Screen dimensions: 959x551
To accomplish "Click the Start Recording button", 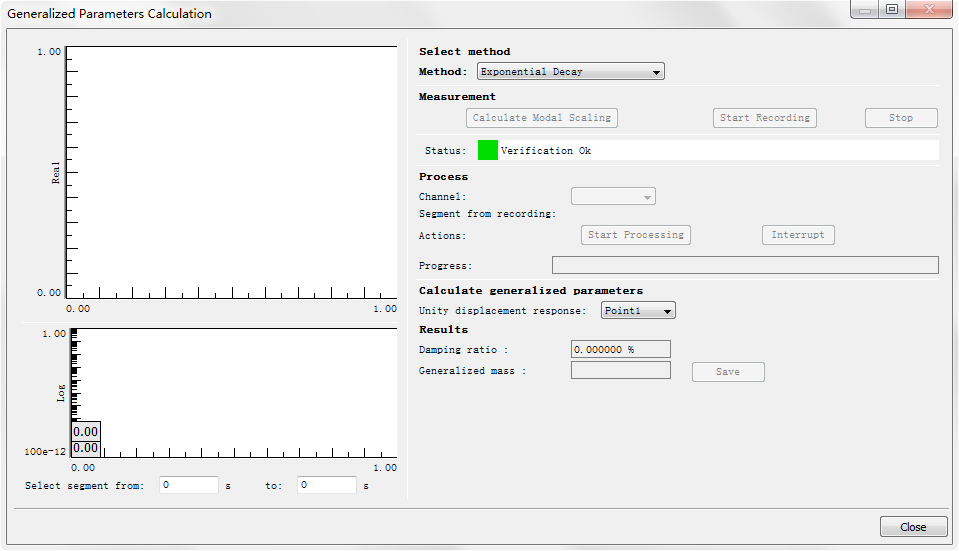I will pyautogui.click(x=765, y=117).
